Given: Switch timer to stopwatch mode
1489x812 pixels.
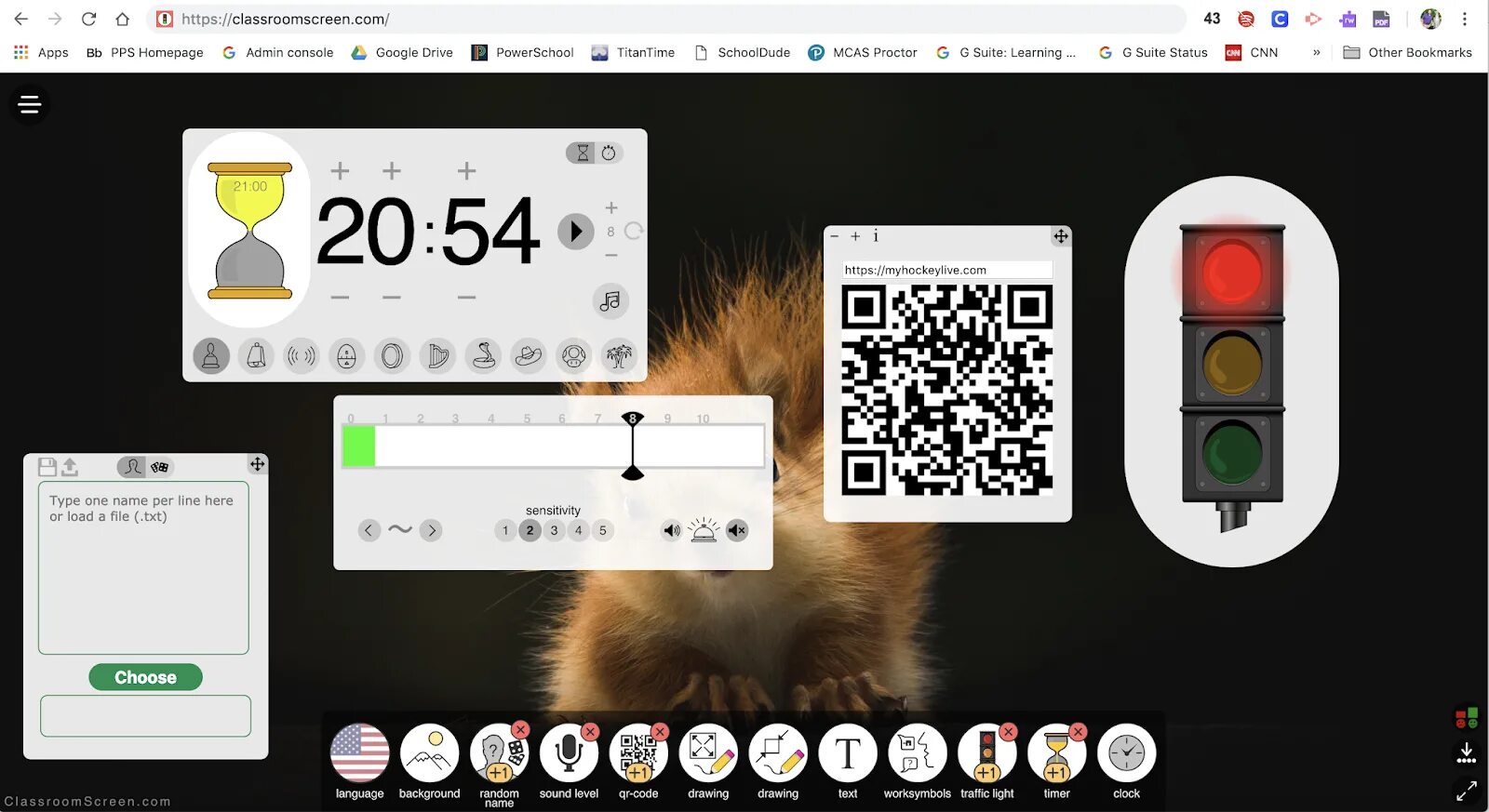Looking at the screenshot, I should (609, 153).
